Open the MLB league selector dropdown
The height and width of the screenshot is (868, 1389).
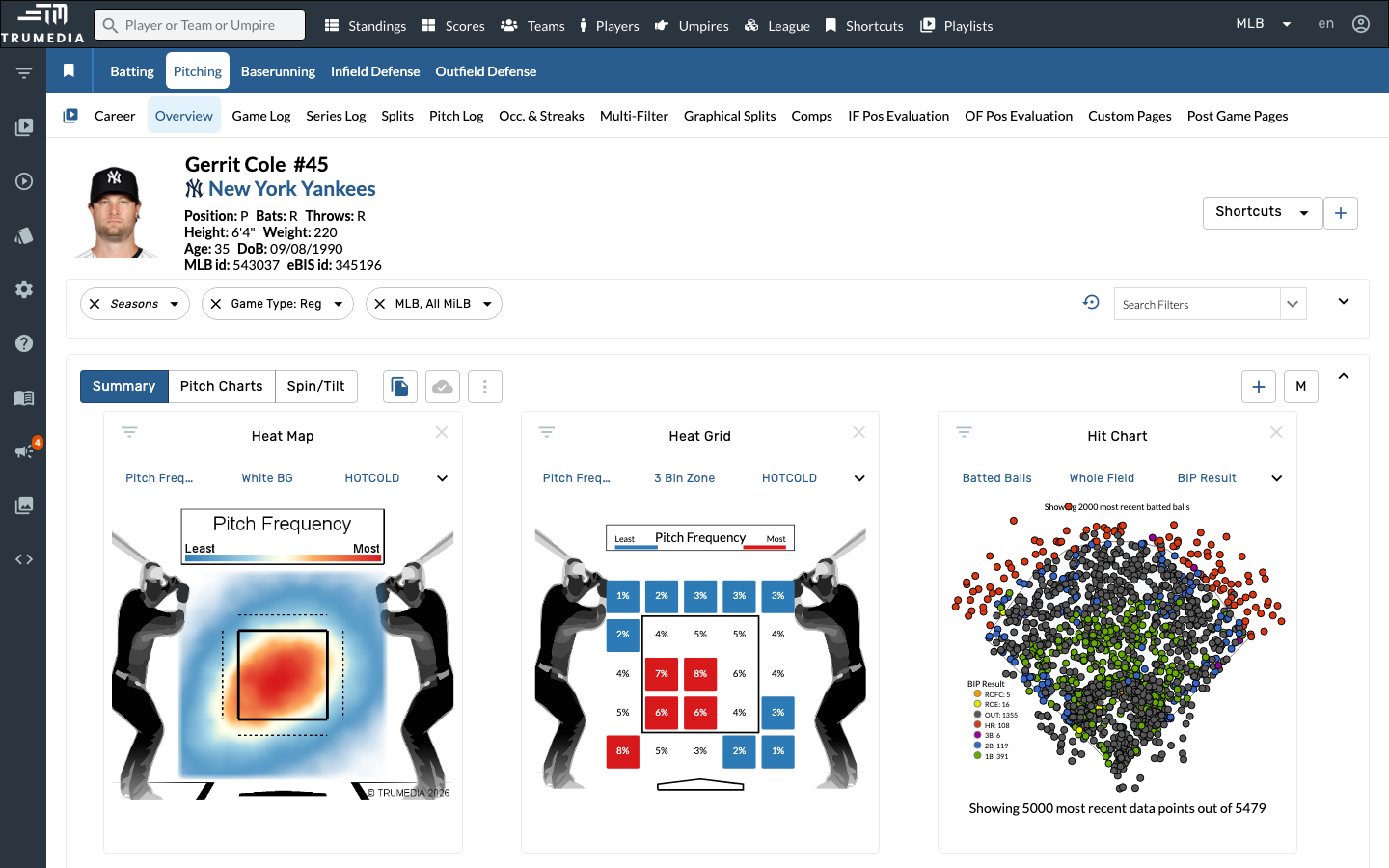(x=1264, y=24)
